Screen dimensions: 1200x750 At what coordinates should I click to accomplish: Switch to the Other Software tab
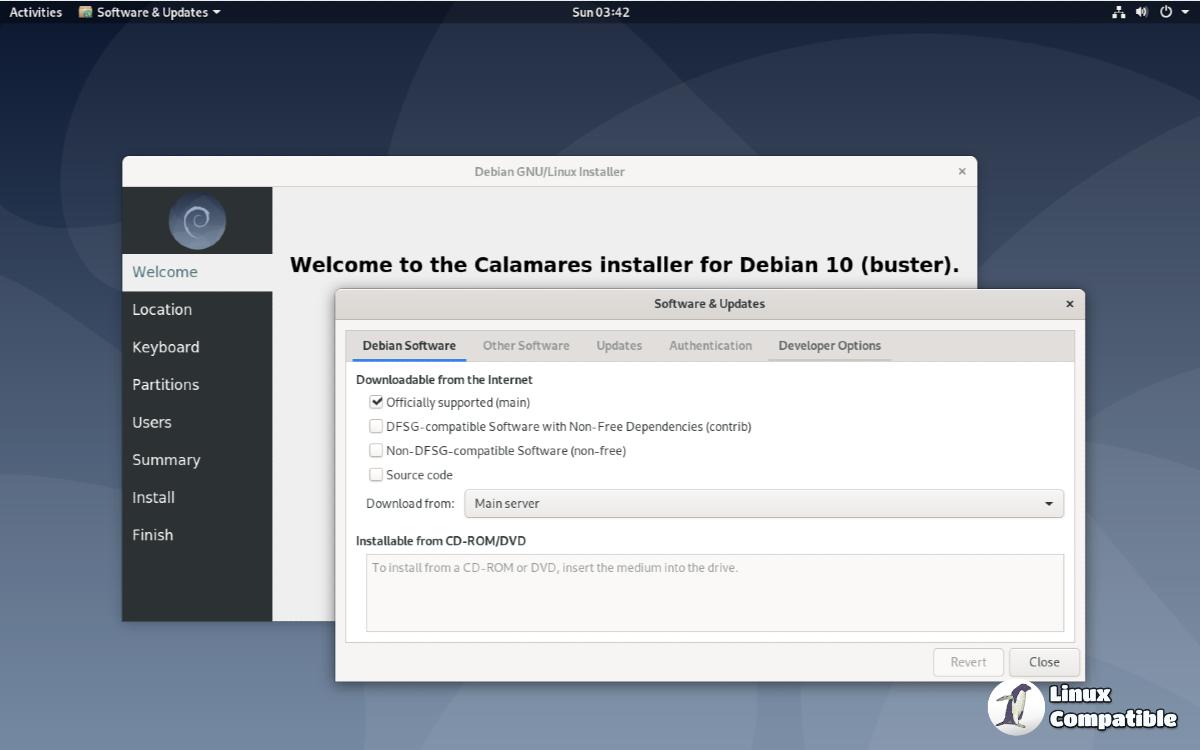pos(526,346)
